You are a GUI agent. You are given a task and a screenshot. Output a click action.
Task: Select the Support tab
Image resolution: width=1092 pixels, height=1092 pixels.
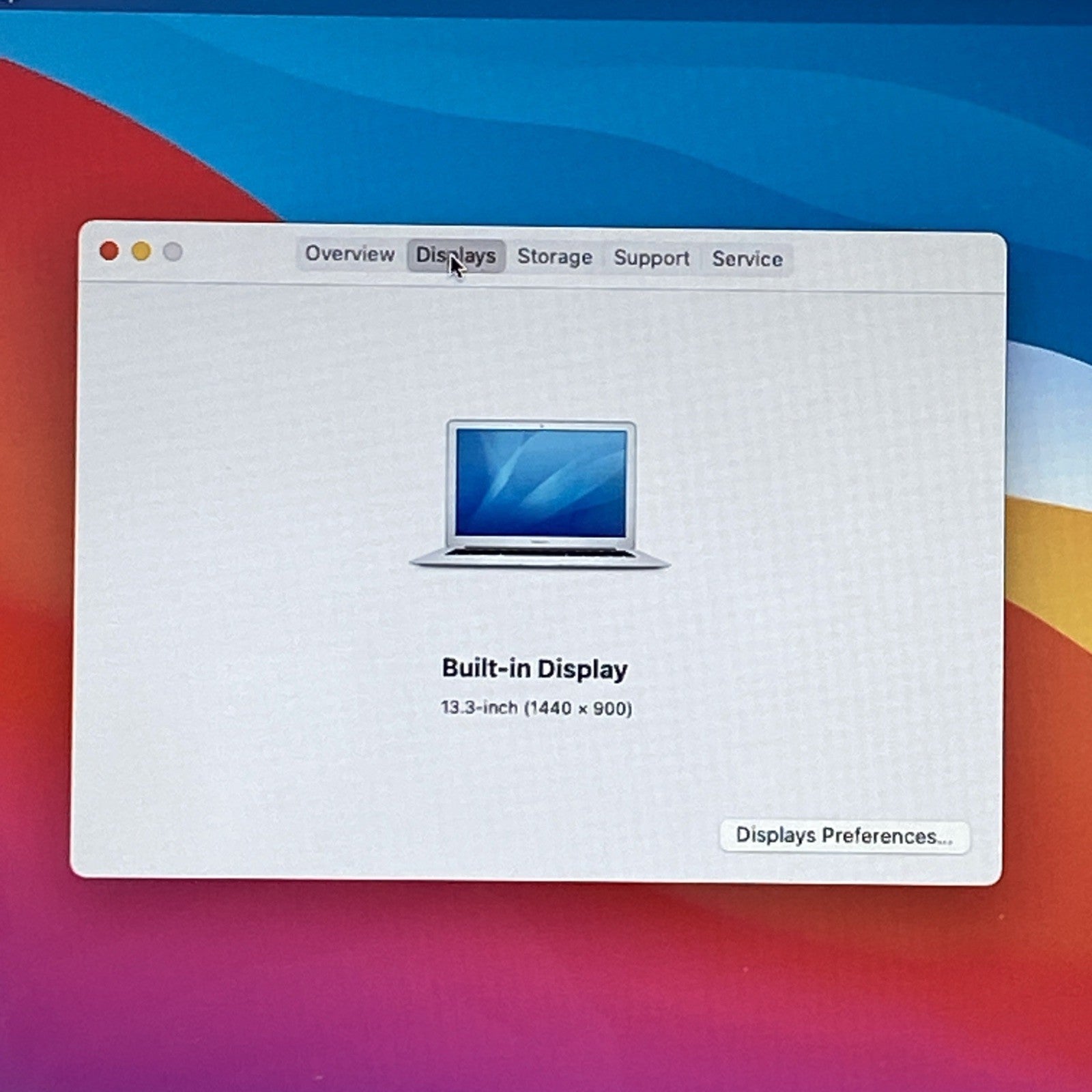(651, 259)
